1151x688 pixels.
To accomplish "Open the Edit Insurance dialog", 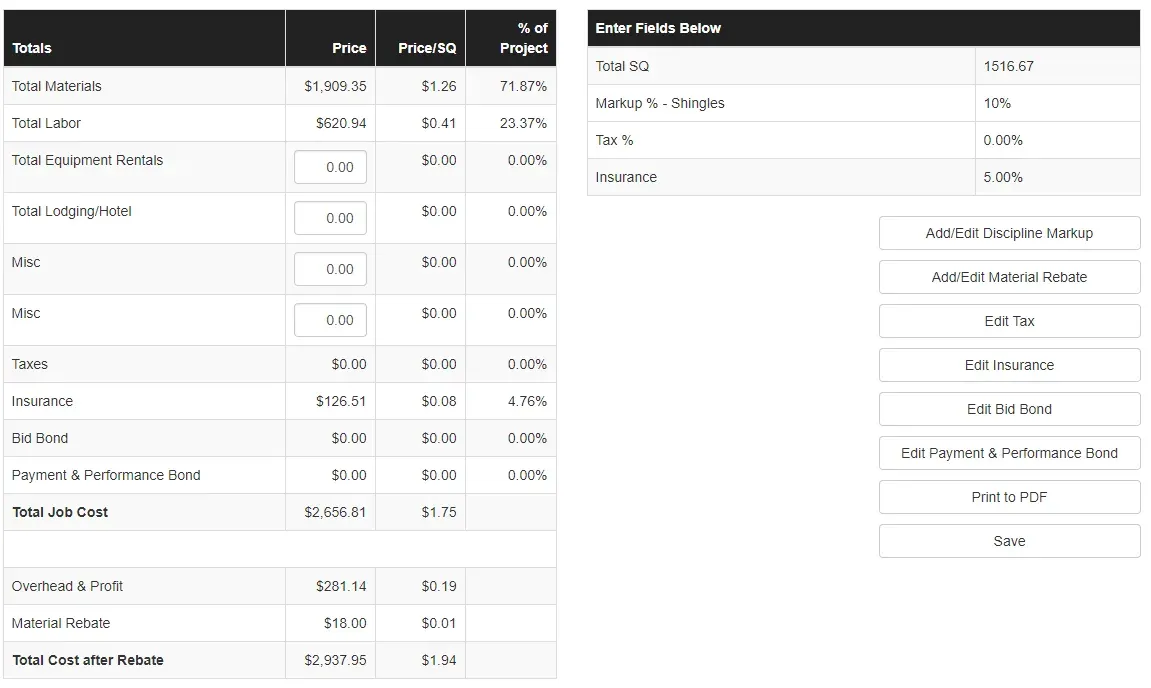I will tap(1009, 365).
